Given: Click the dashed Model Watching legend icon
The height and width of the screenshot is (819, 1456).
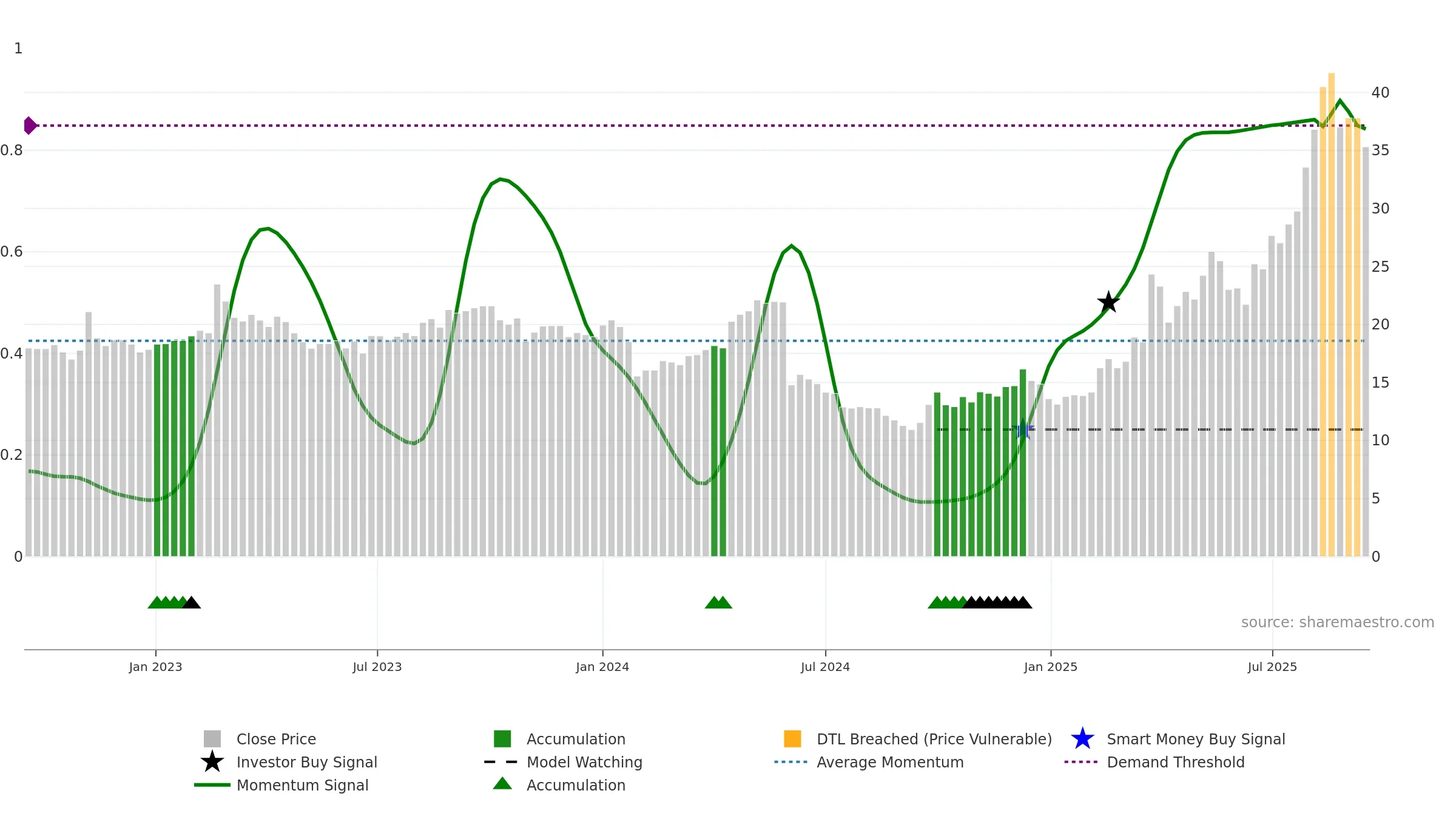Looking at the screenshot, I should [501, 761].
